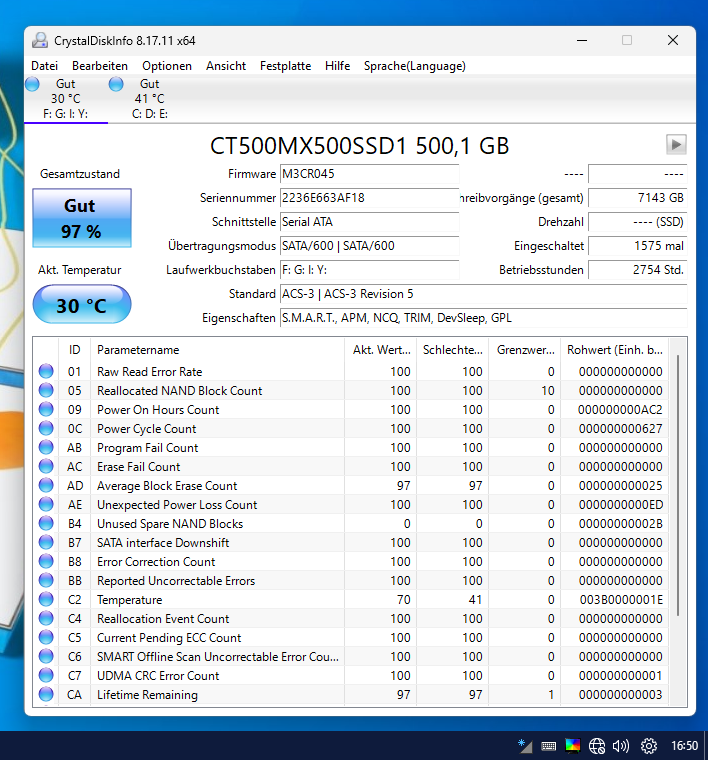Select the Lifetime Remaining row text
Image resolution: width=708 pixels, height=760 pixels.
tap(147, 695)
